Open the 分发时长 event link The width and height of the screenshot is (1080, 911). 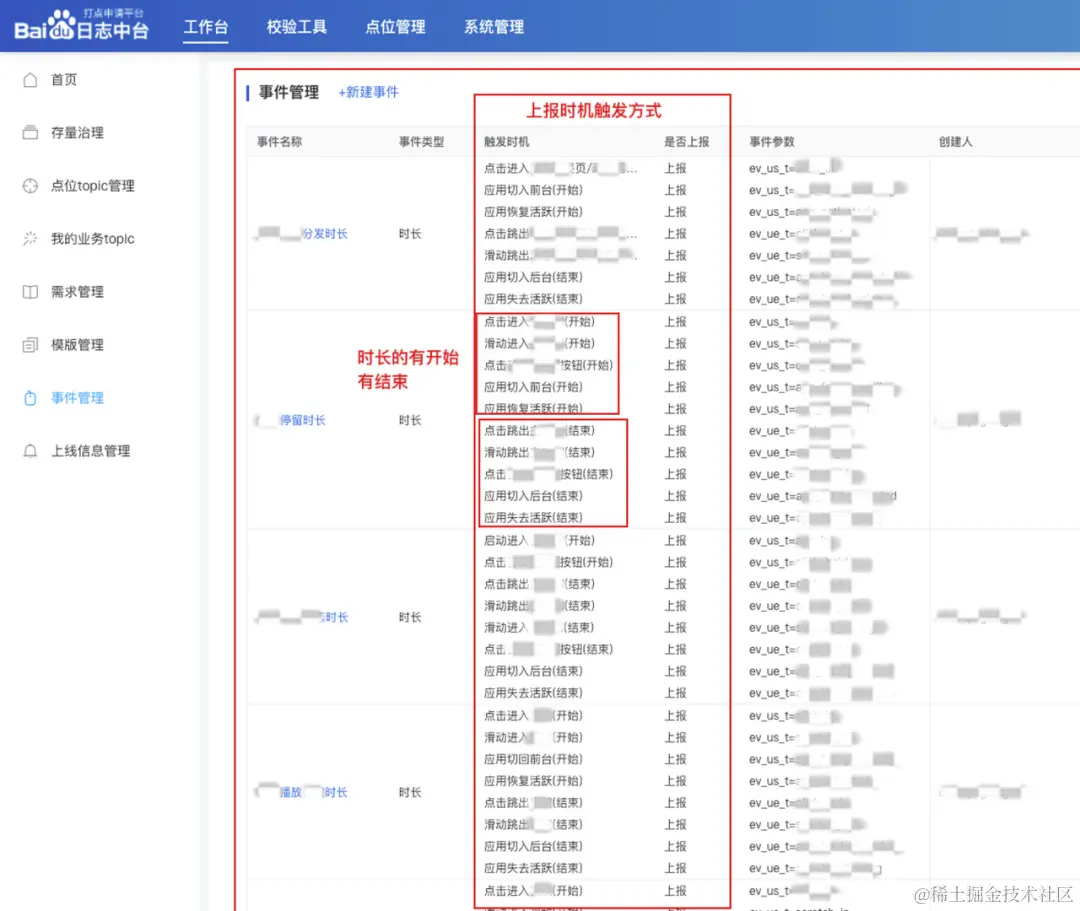(324, 233)
